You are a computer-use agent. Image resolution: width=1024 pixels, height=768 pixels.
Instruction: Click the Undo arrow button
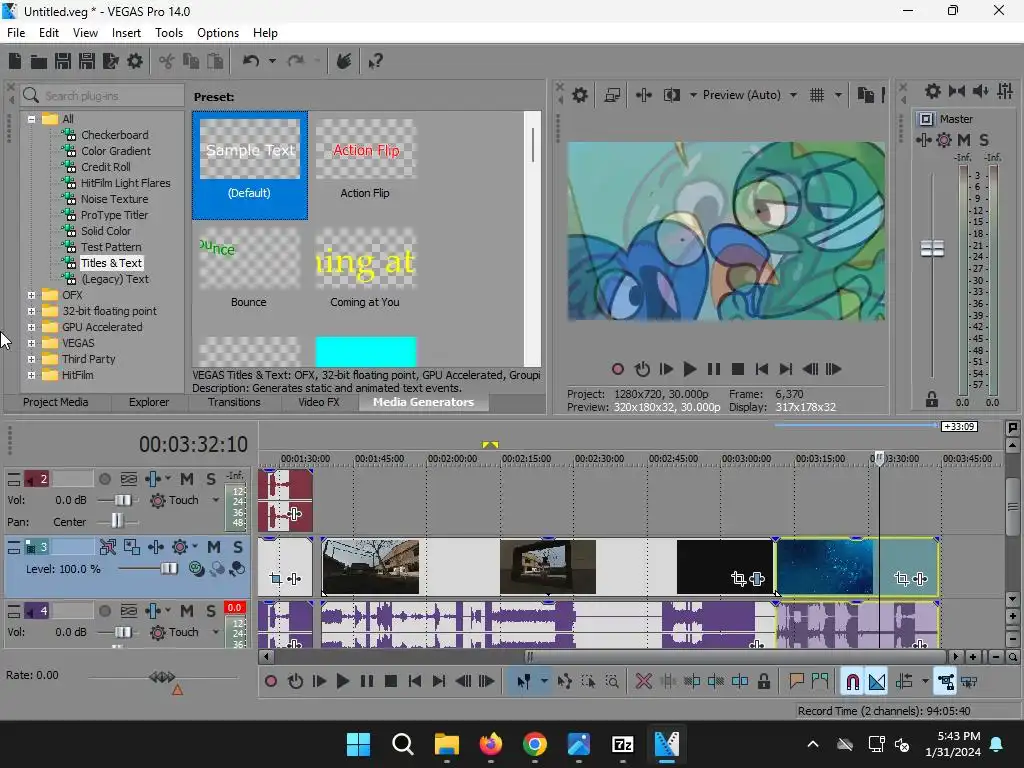[x=251, y=61]
